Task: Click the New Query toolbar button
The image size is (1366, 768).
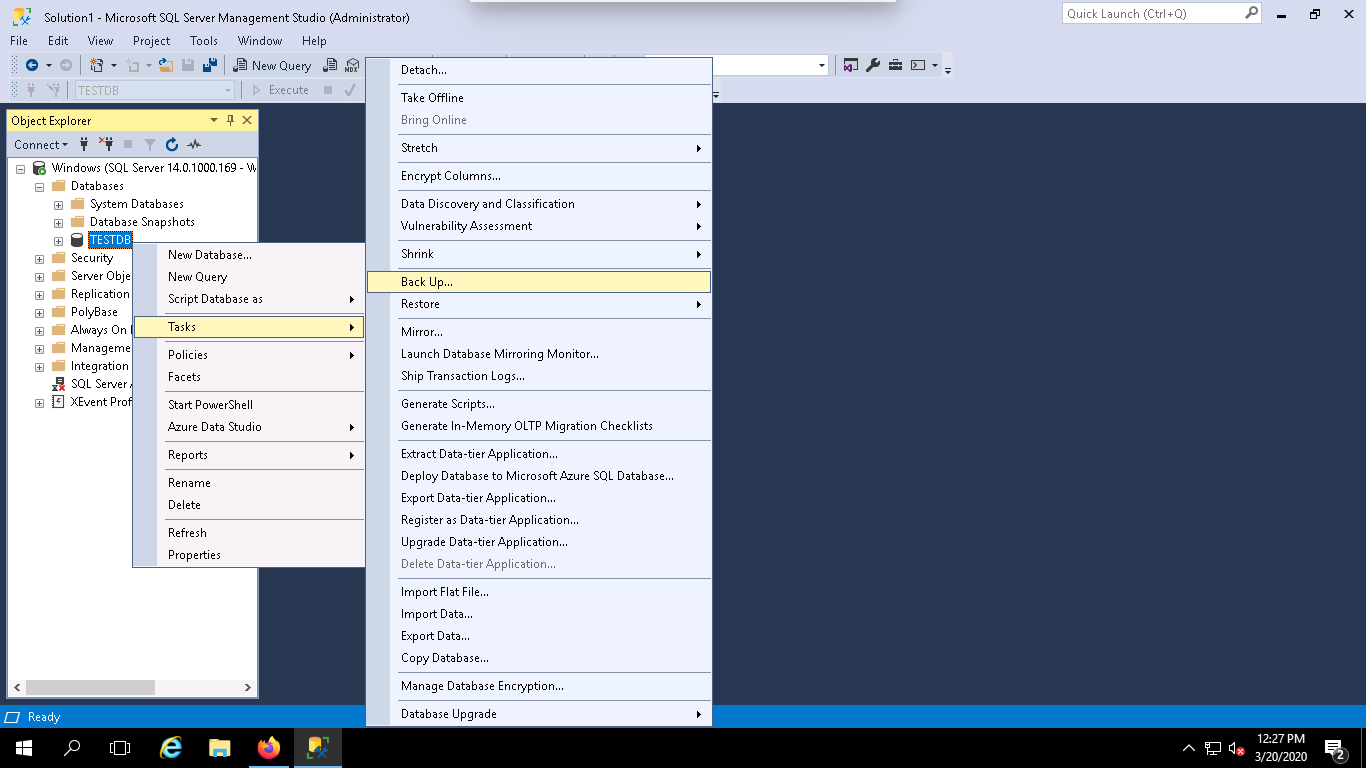Action: click(x=273, y=65)
